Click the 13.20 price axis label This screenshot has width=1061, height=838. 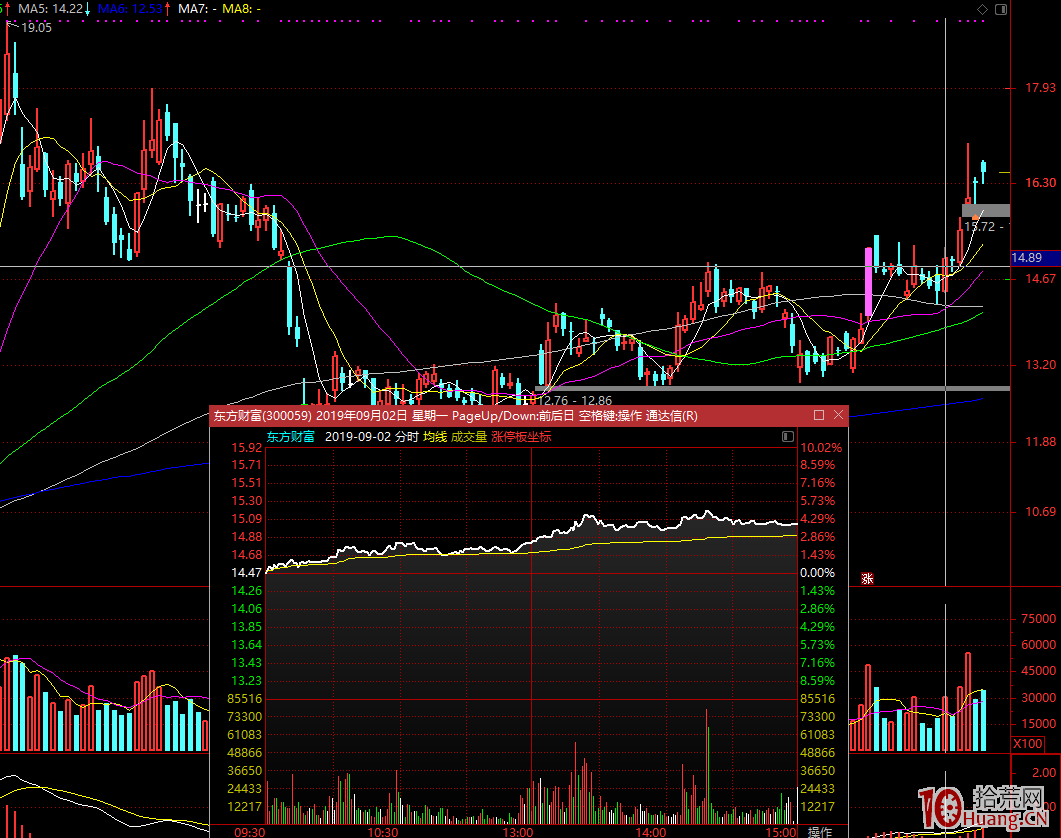pos(1040,365)
